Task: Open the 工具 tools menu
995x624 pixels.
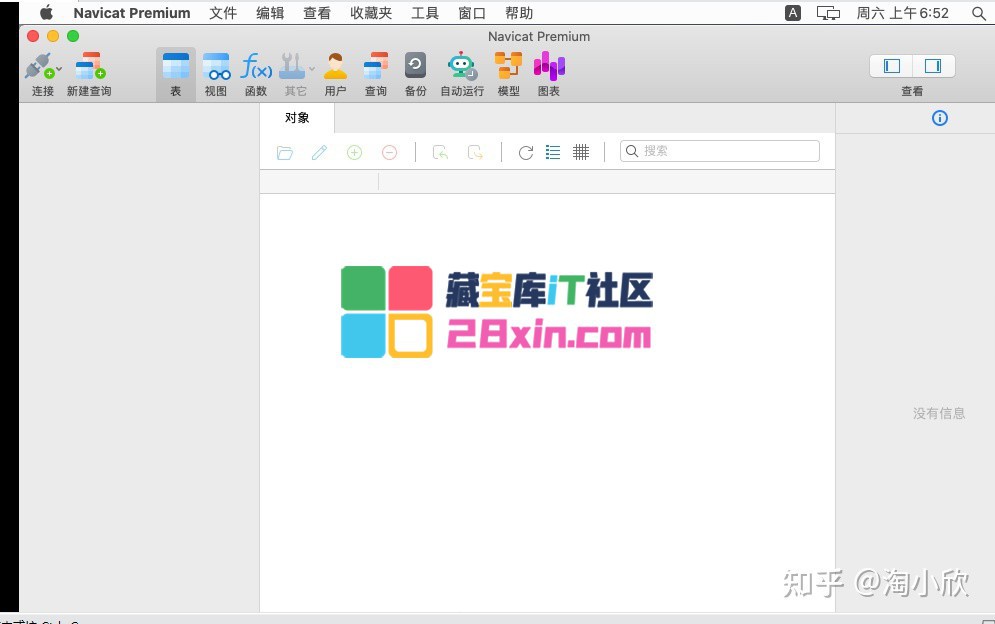Action: point(425,13)
